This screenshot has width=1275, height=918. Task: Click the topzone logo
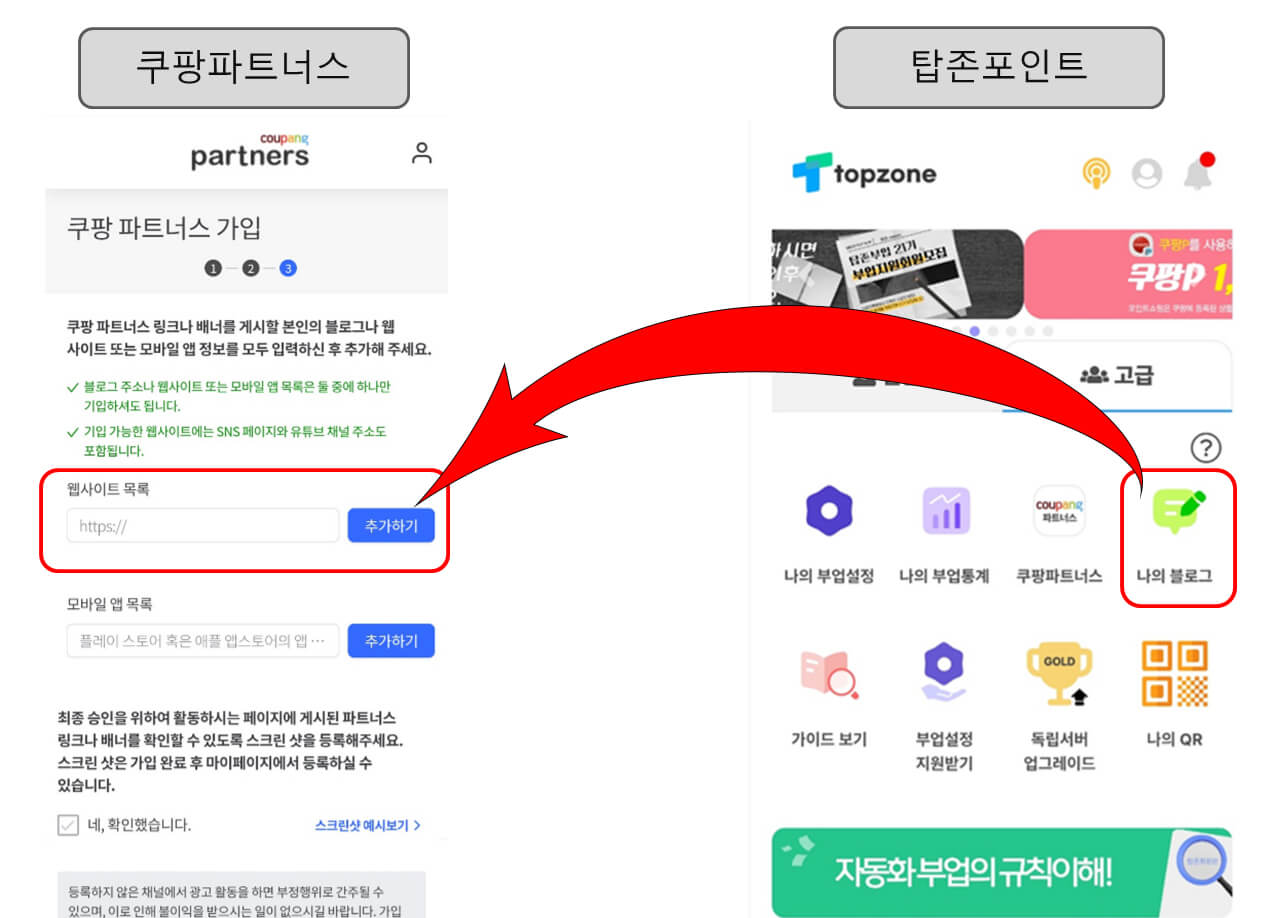(x=864, y=174)
